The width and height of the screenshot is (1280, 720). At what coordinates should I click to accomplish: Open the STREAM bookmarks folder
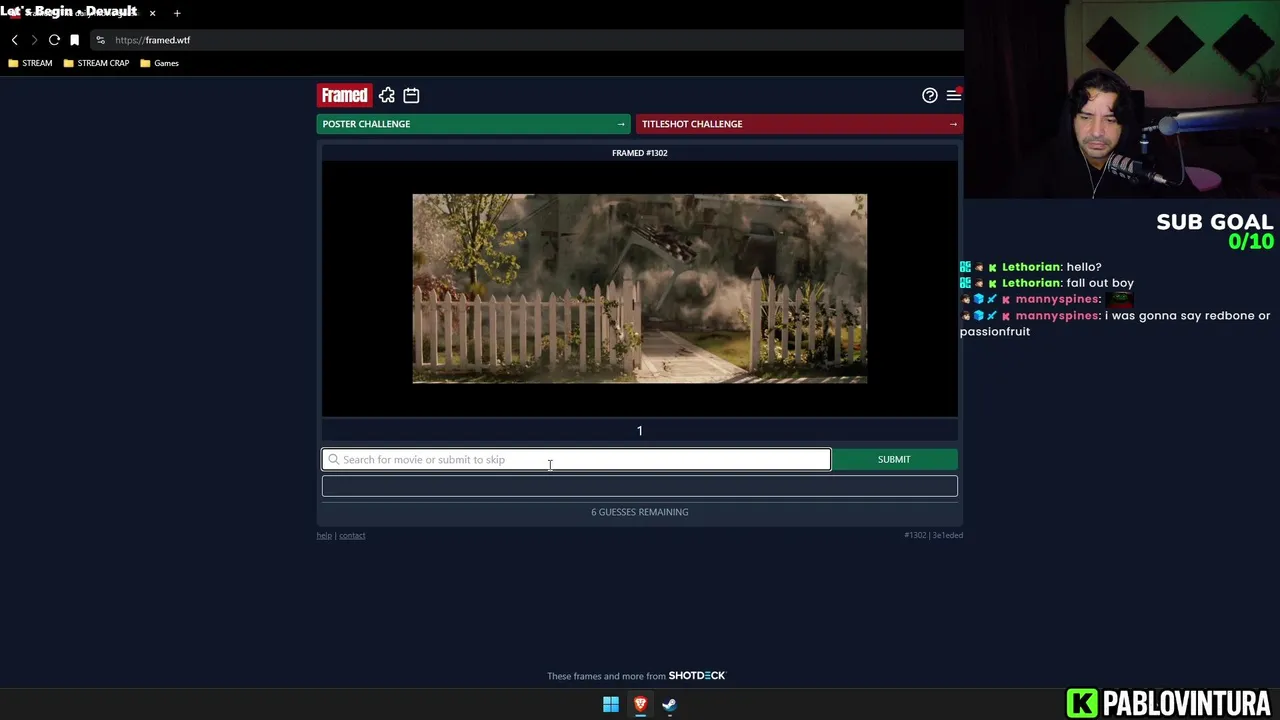(30, 63)
